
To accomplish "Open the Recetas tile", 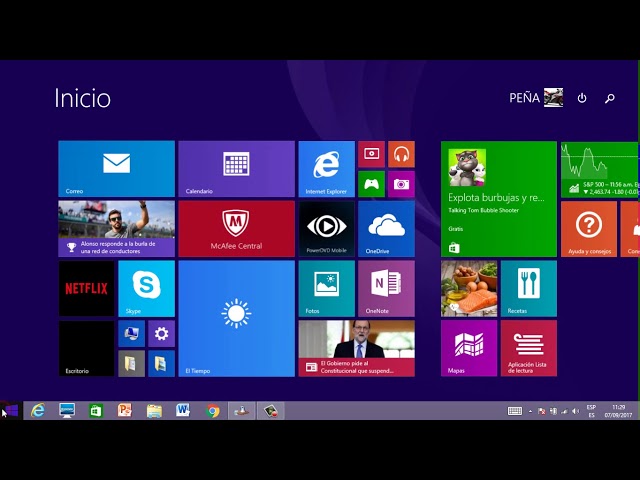I will (529, 289).
